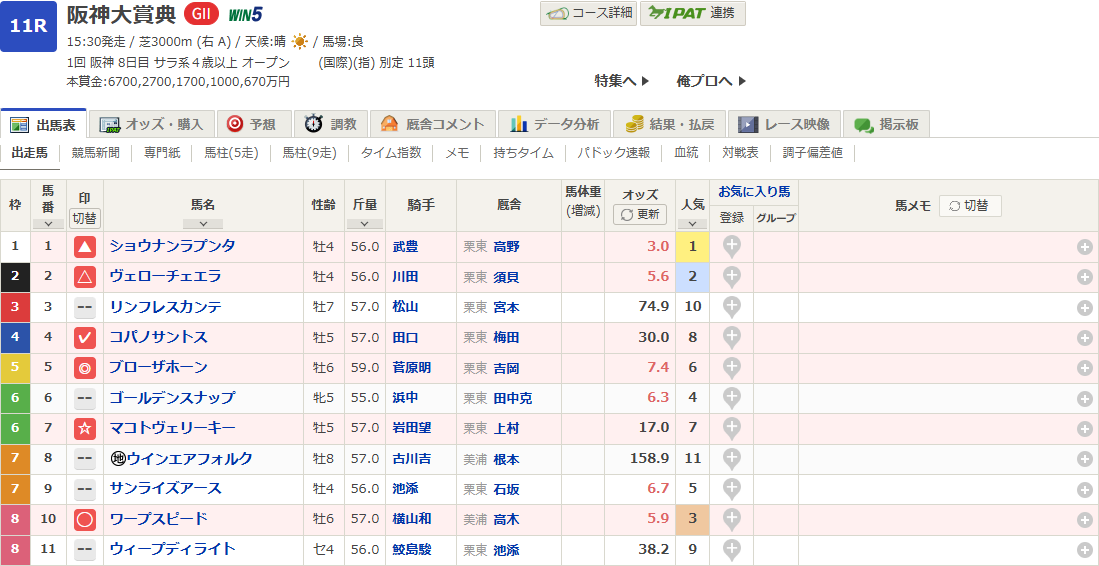
Task: Toggle the 馬メモ 切替 button
Action: pyautogui.click(x=969, y=205)
